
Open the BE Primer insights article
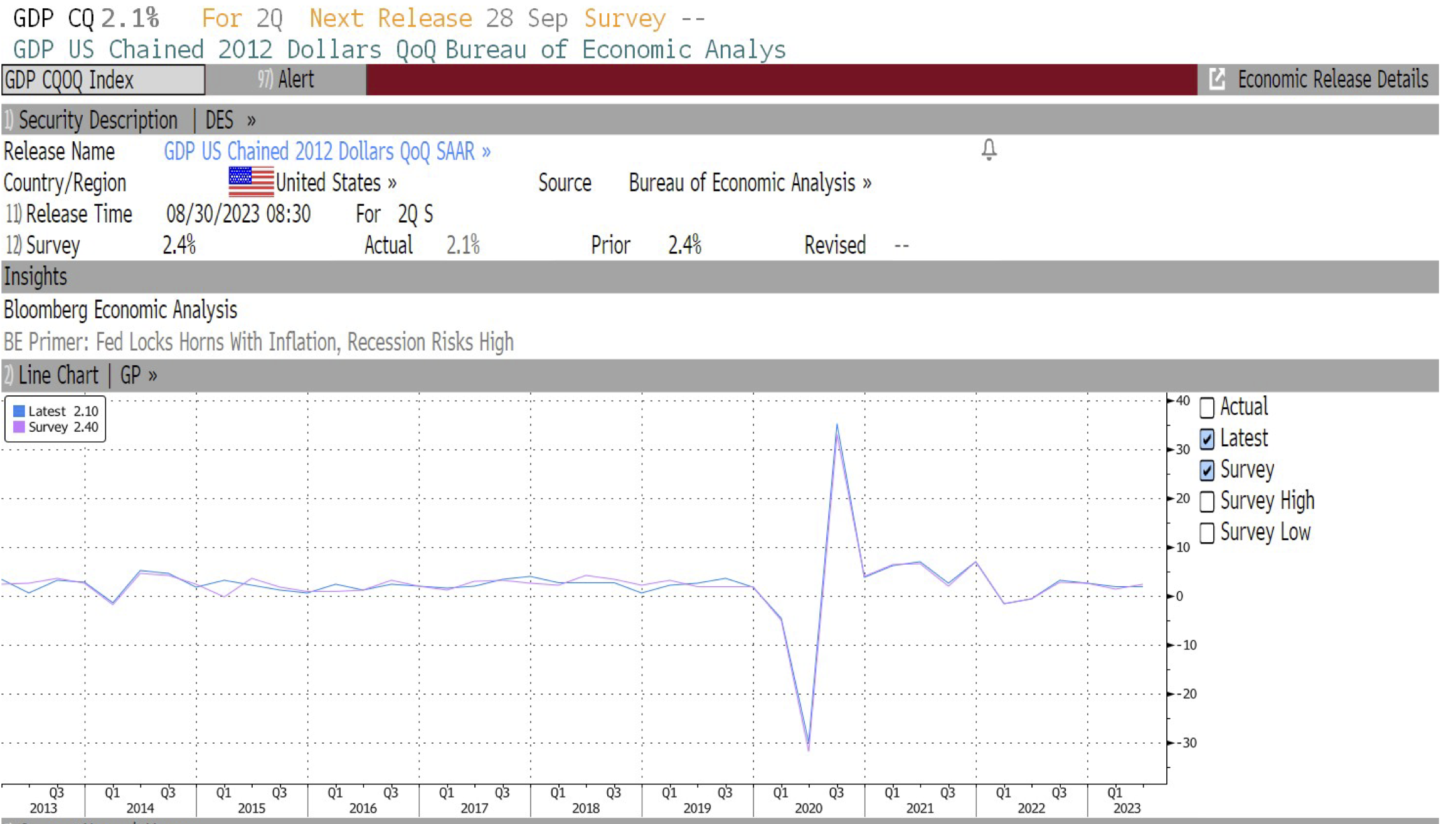[x=258, y=342]
